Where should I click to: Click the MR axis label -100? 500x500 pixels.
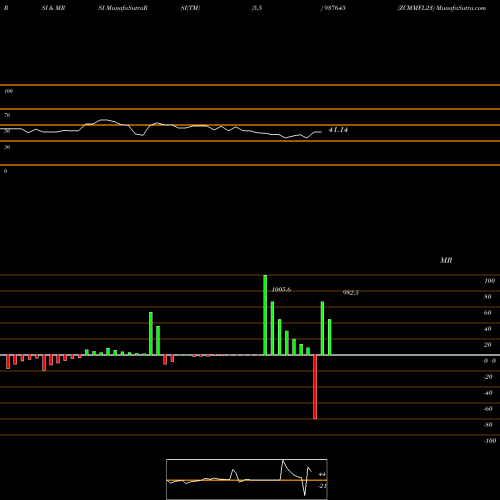click(490, 441)
